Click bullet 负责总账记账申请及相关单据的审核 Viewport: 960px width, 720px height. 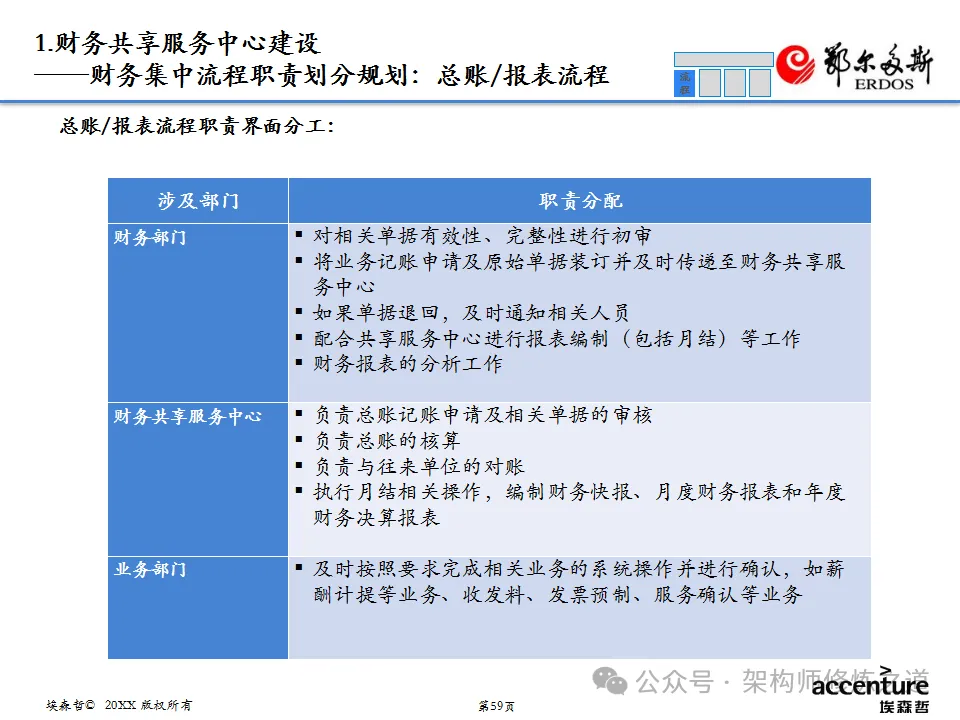tap(483, 415)
